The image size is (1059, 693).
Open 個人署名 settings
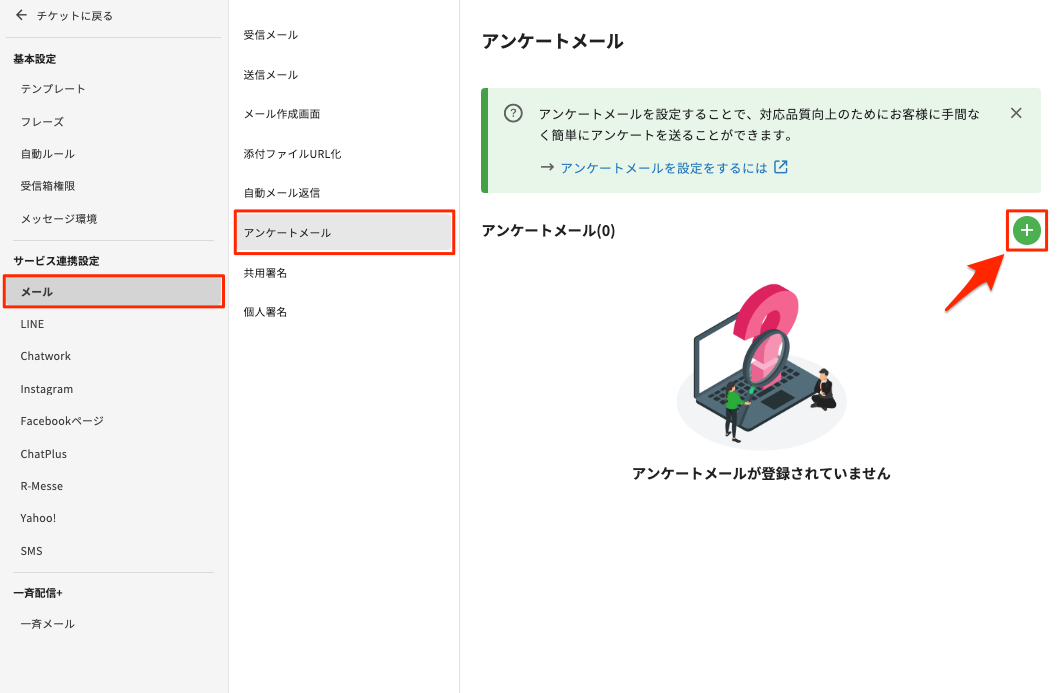tap(266, 312)
